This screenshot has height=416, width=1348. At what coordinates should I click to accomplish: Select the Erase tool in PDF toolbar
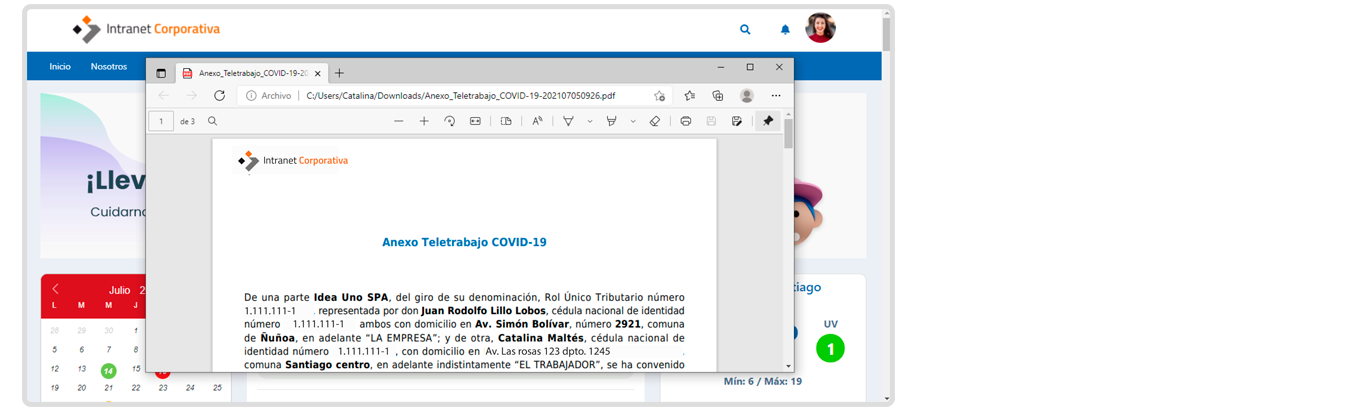(655, 121)
